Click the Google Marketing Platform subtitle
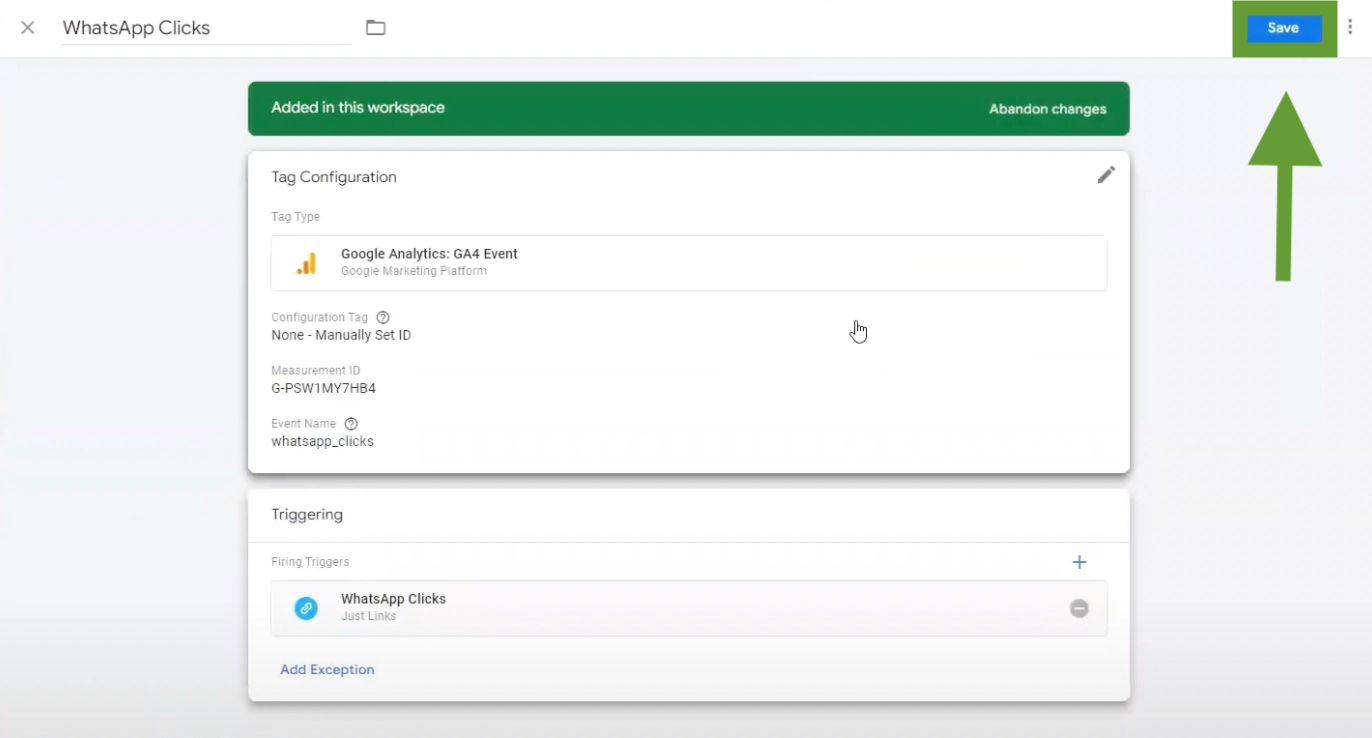The width and height of the screenshot is (1372, 738). tap(414, 271)
